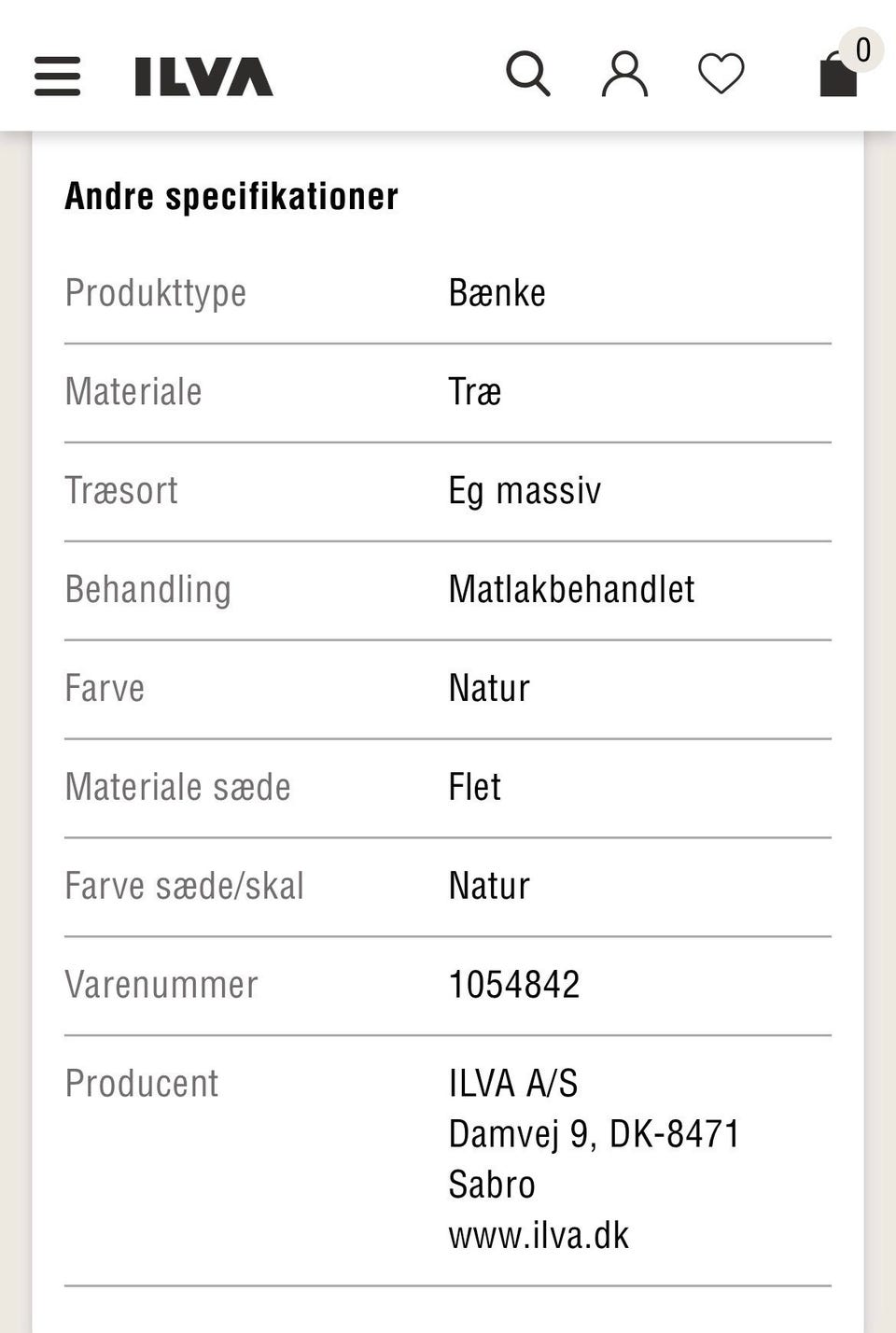Image resolution: width=896 pixels, height=1333 pixels.
Task: Click the www.ilva.dk website link
Action: (x=539, y=1235)
